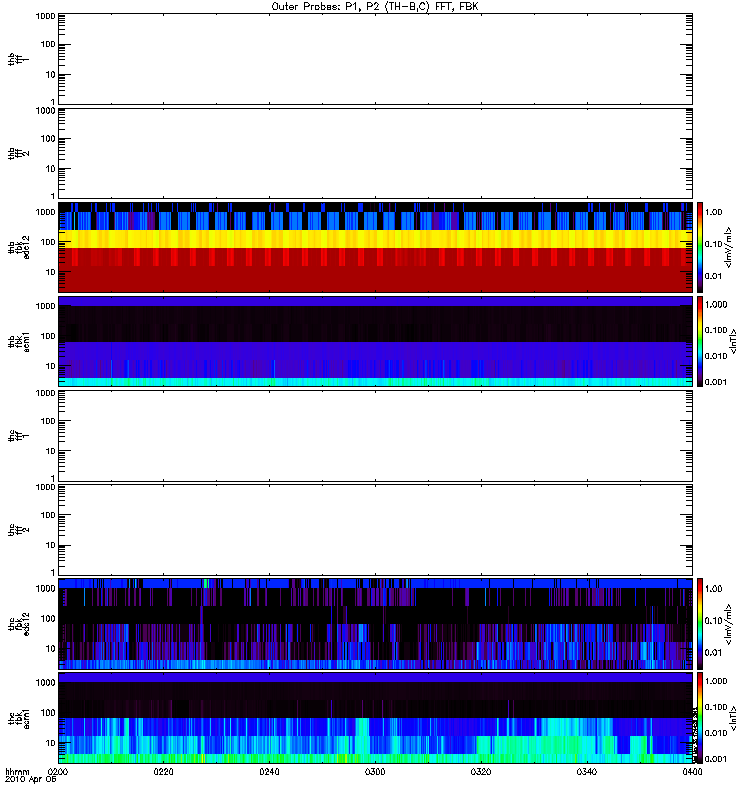Click the empty thb fff 2 plot panel
Viewport: 750px width, 800px height.
pos(376,153)
